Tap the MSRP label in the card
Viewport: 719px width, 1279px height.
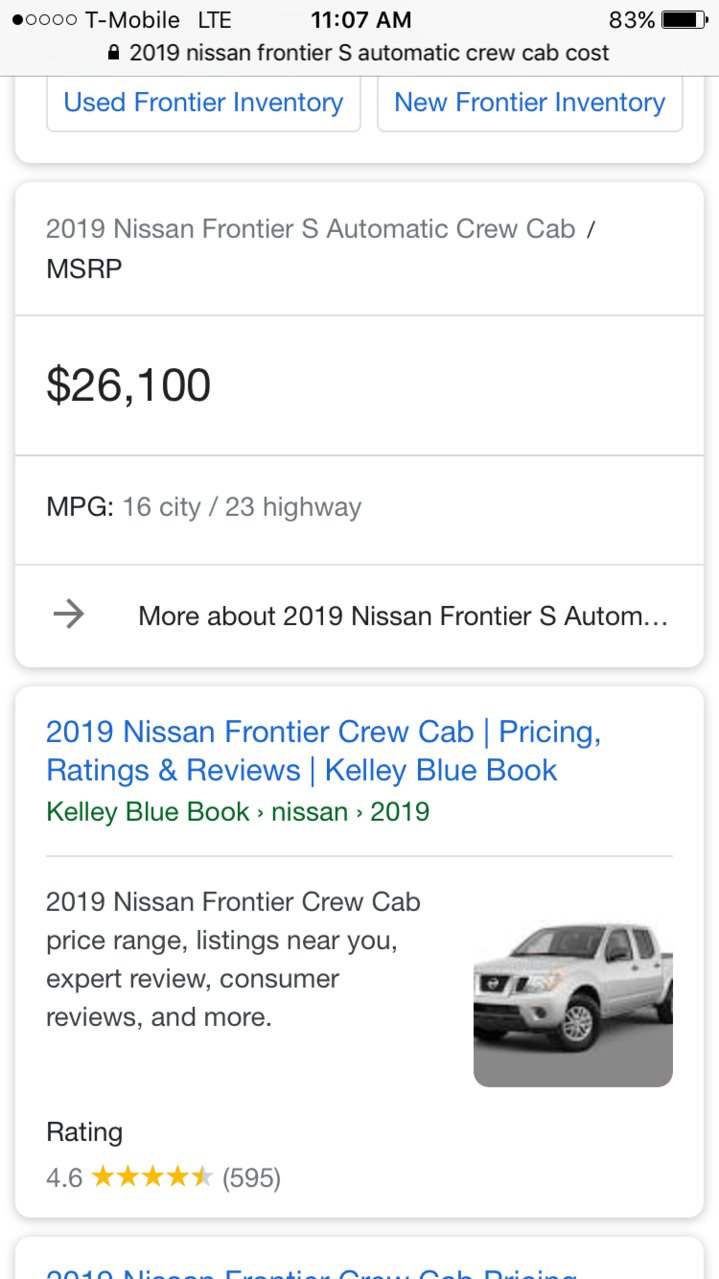[84, 269]
